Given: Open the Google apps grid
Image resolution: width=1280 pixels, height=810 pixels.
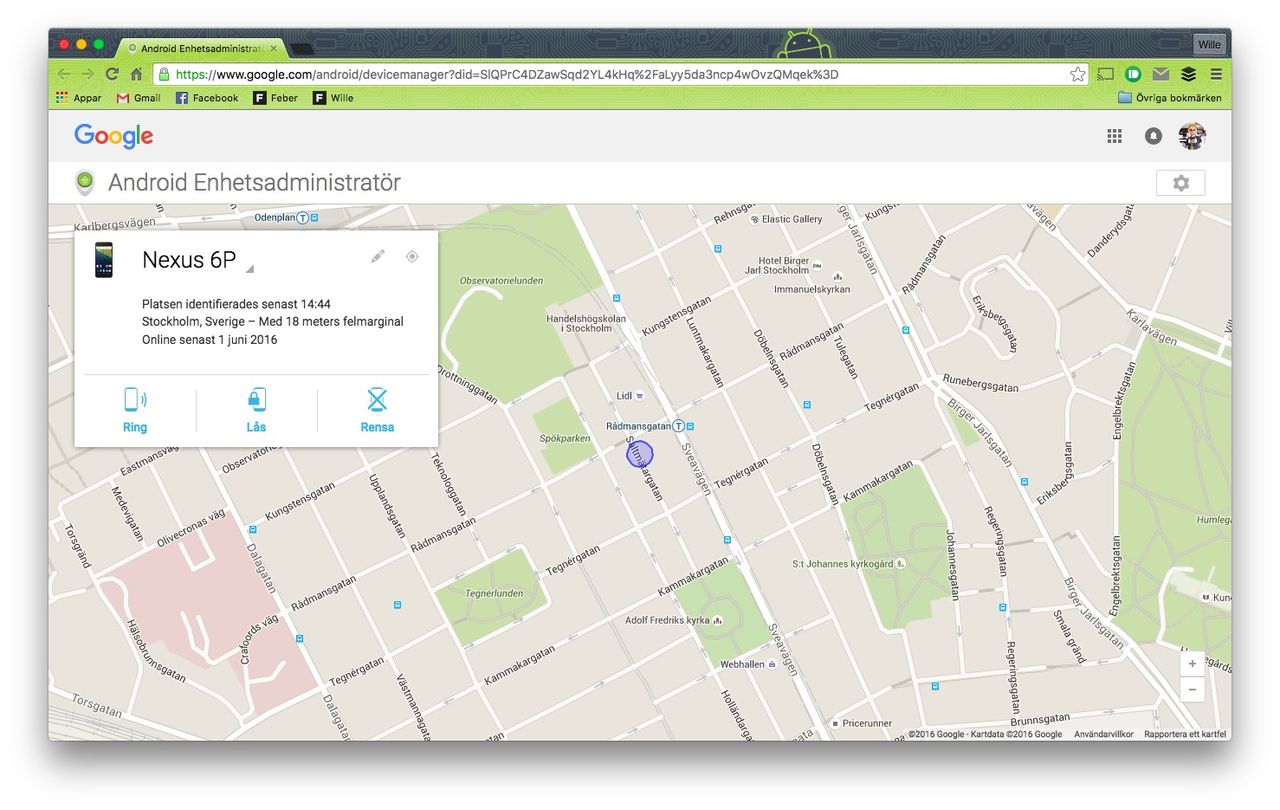Looking at the screenshot, I should [1114, 135].
